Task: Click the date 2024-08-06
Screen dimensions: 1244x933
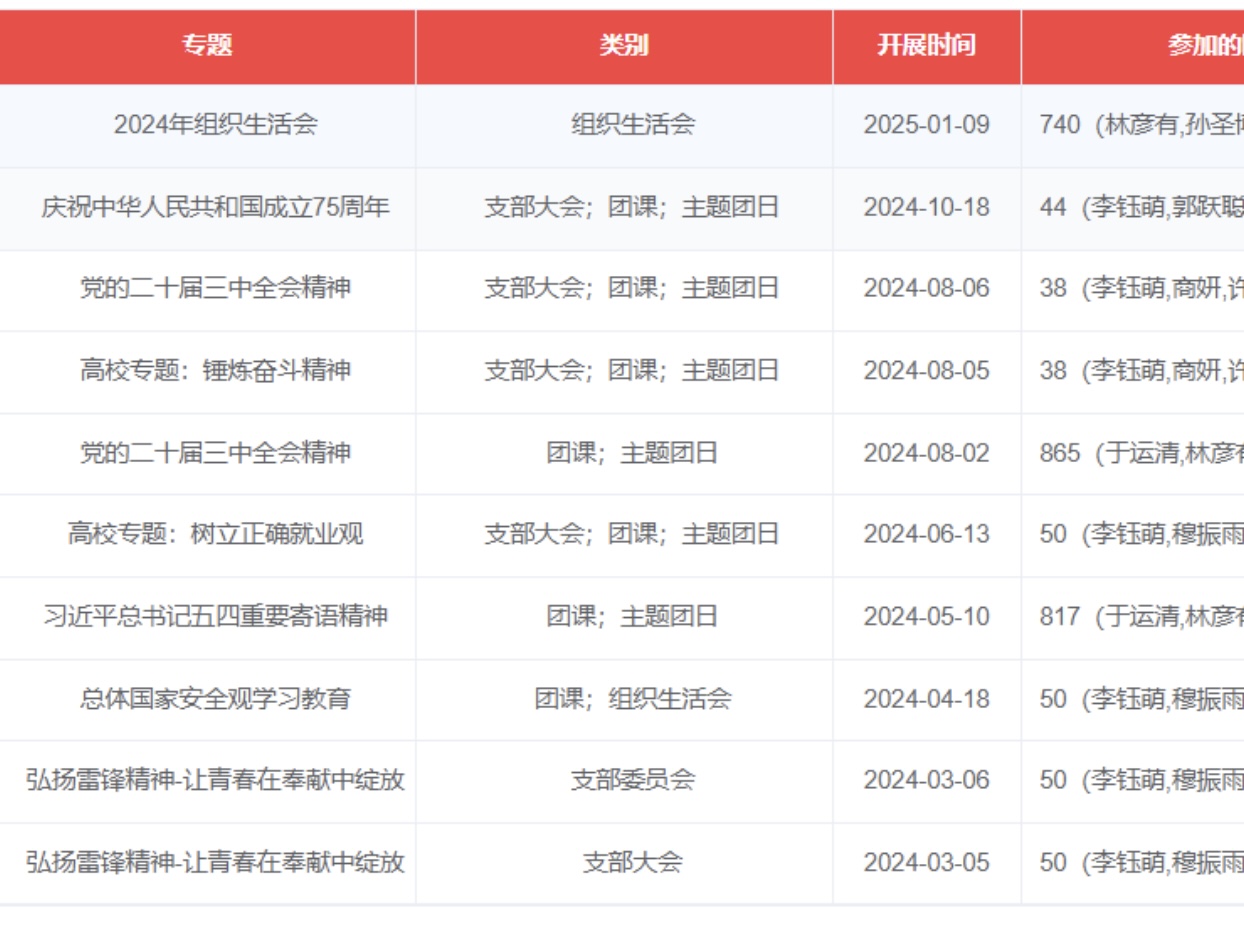Action: (926, 289)
